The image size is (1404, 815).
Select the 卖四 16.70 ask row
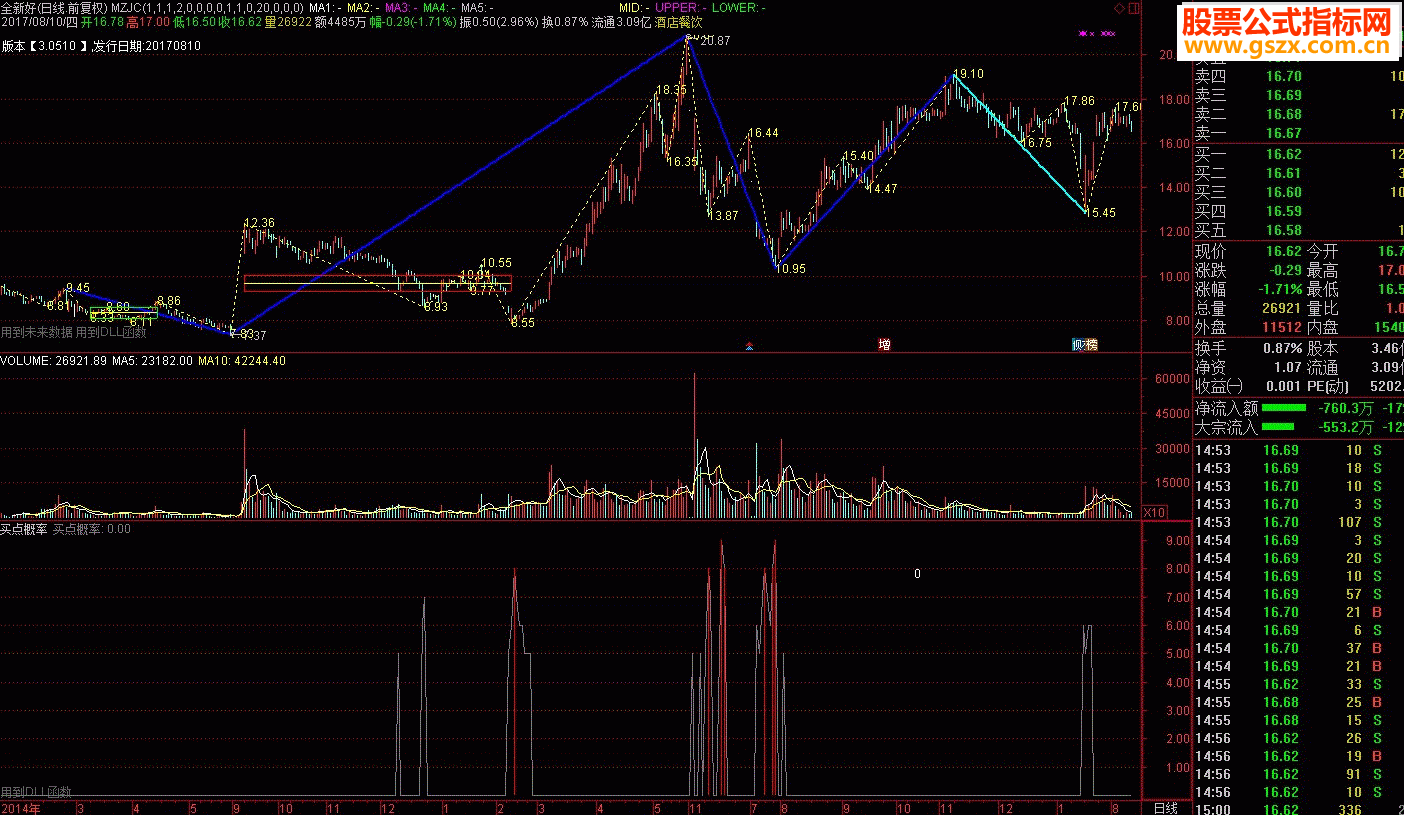pyautogui.click(x=1298, y=76)
